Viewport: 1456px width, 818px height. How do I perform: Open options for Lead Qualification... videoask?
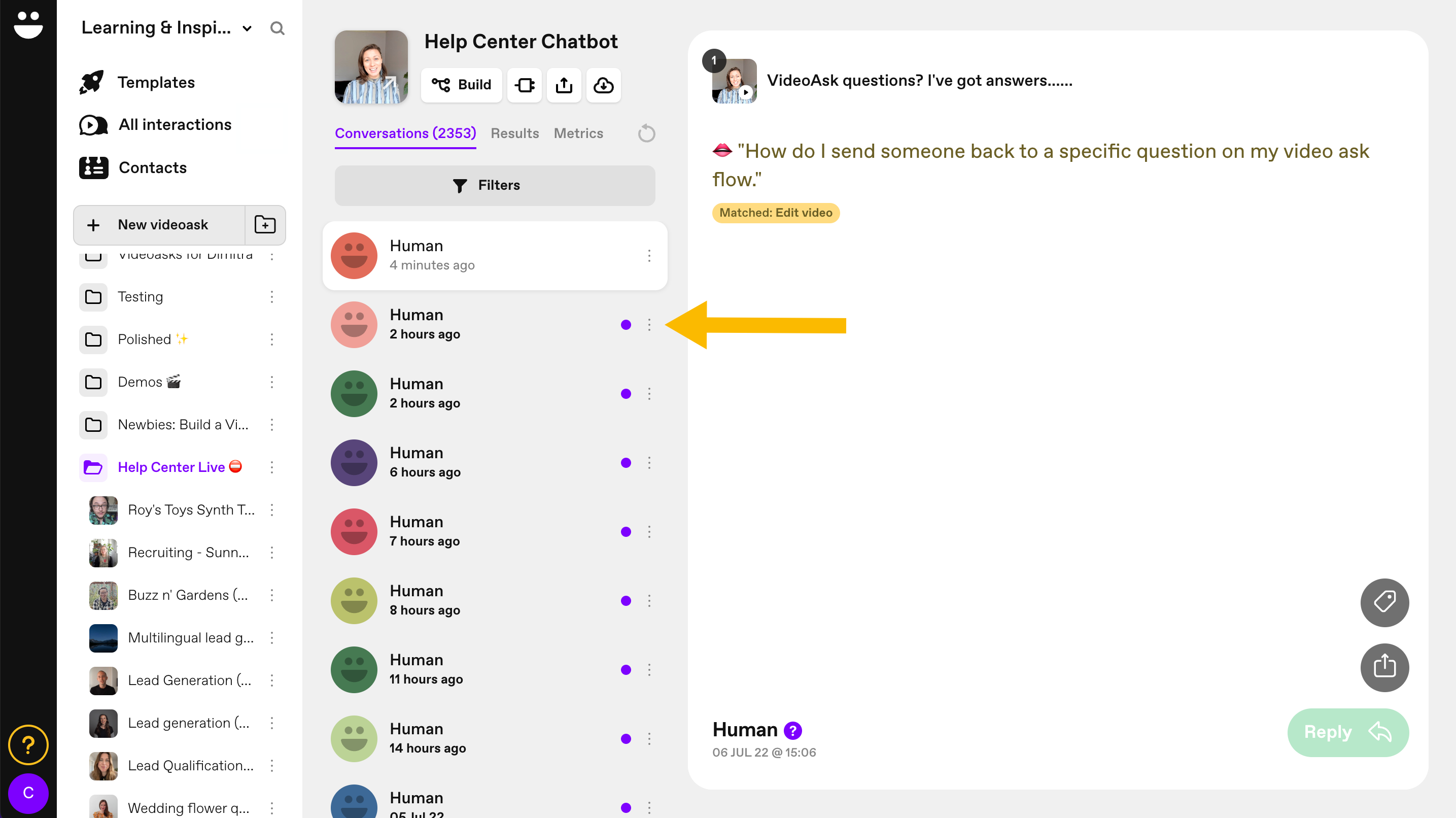click(x=272, y=765)
